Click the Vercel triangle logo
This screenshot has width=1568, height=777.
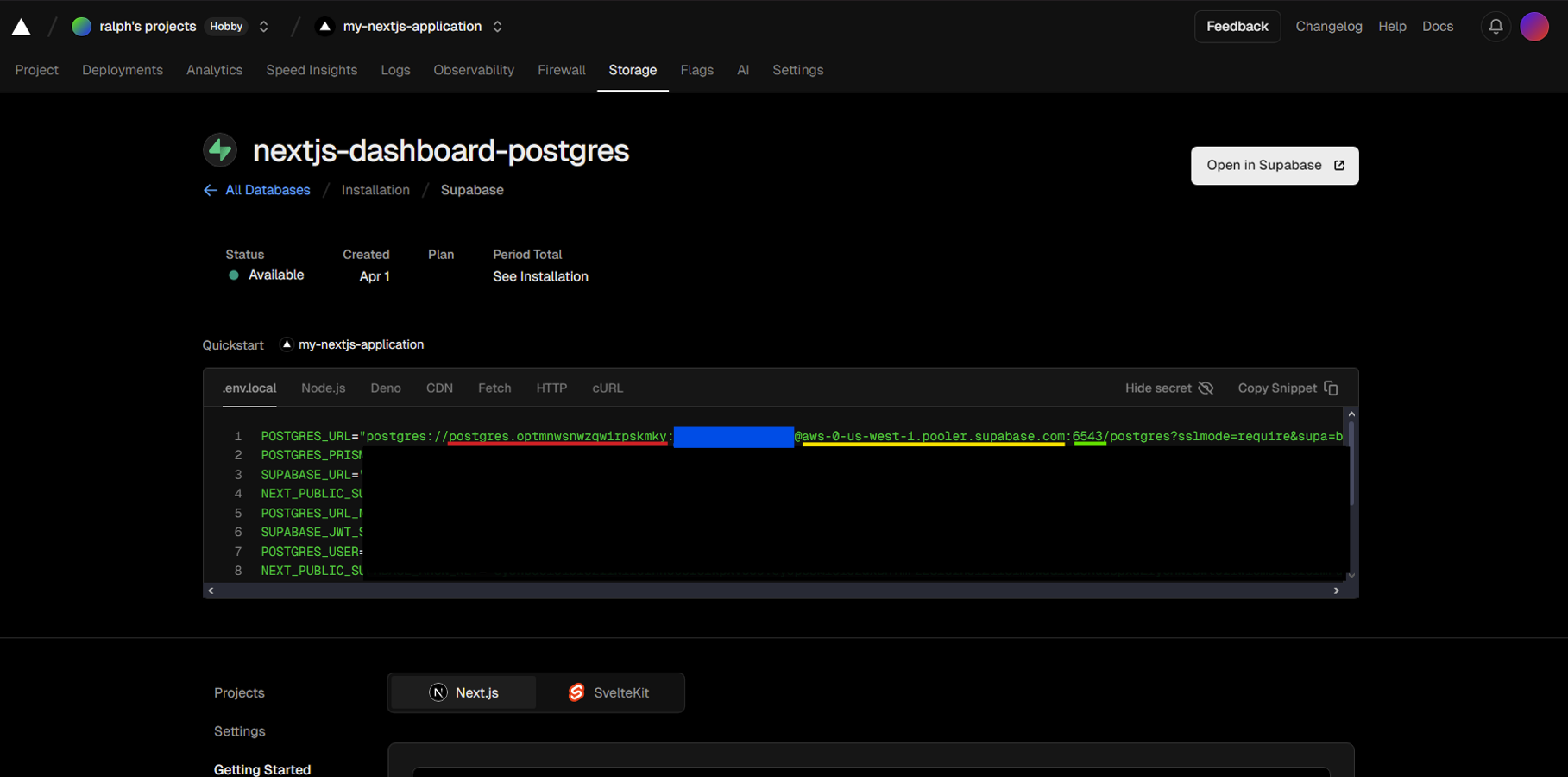[21, 27]
